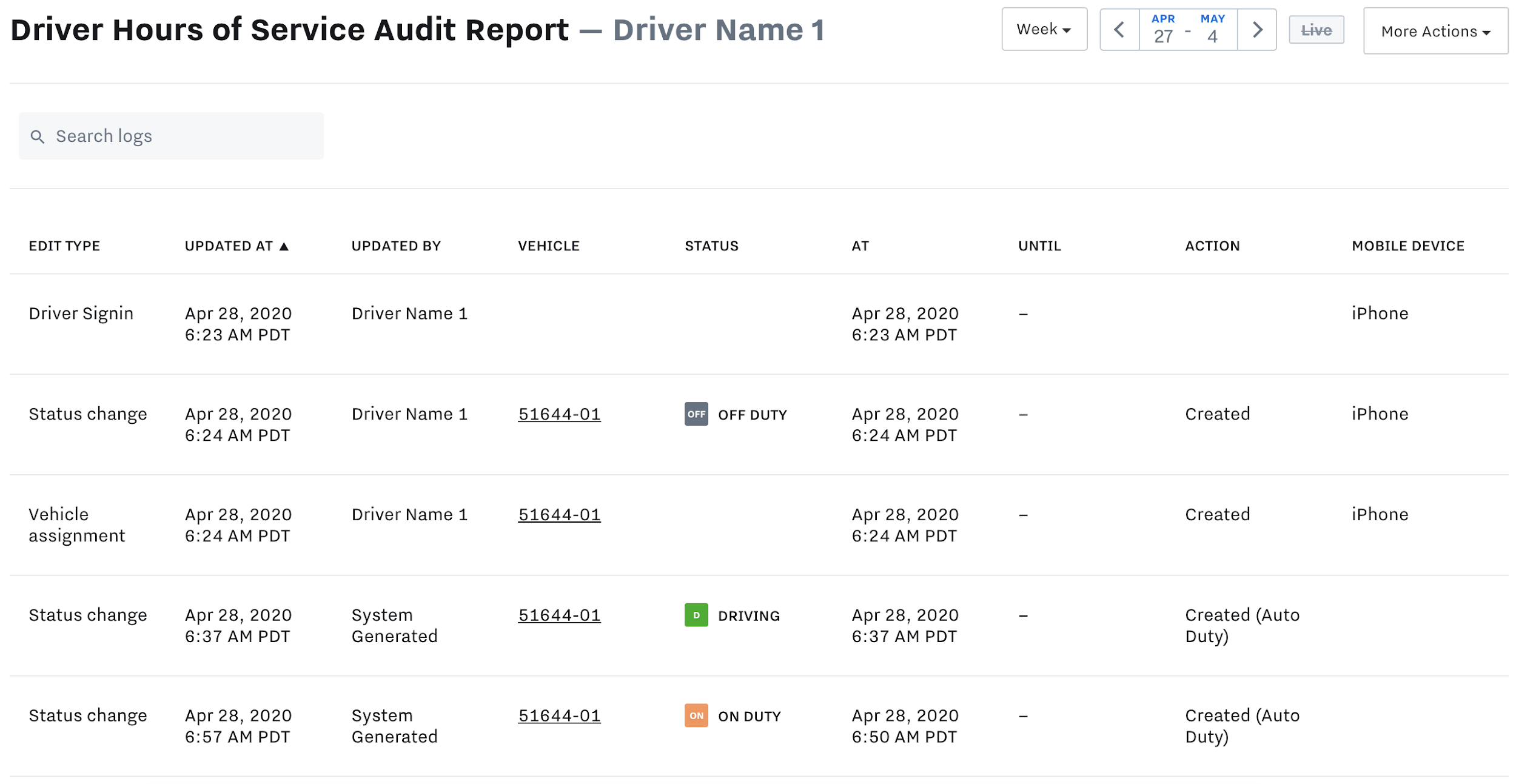Screen dimensions: 1516x784
Task: Sort by Edit Type column header
Action: (x=64, y=246)
